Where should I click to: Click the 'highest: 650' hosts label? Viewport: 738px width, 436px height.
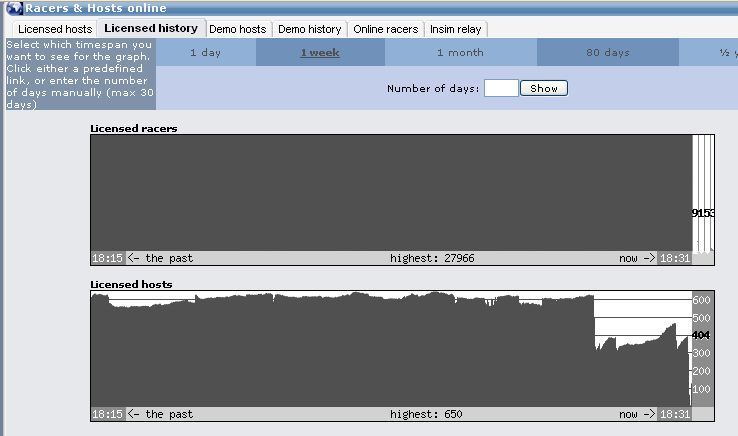pyautogui.click(x=426, y=414)
